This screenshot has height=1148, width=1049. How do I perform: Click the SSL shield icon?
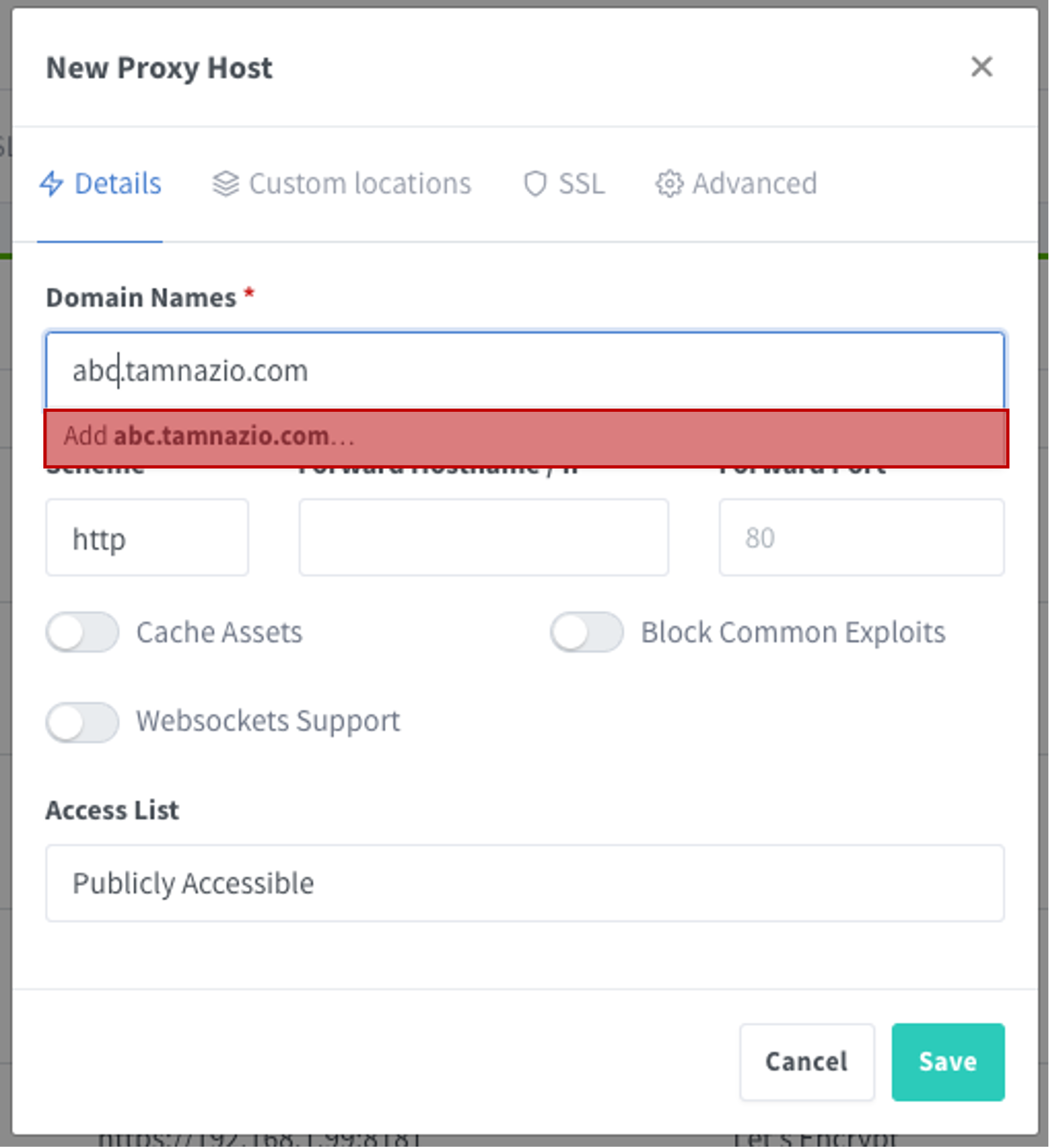pos(535,184)
